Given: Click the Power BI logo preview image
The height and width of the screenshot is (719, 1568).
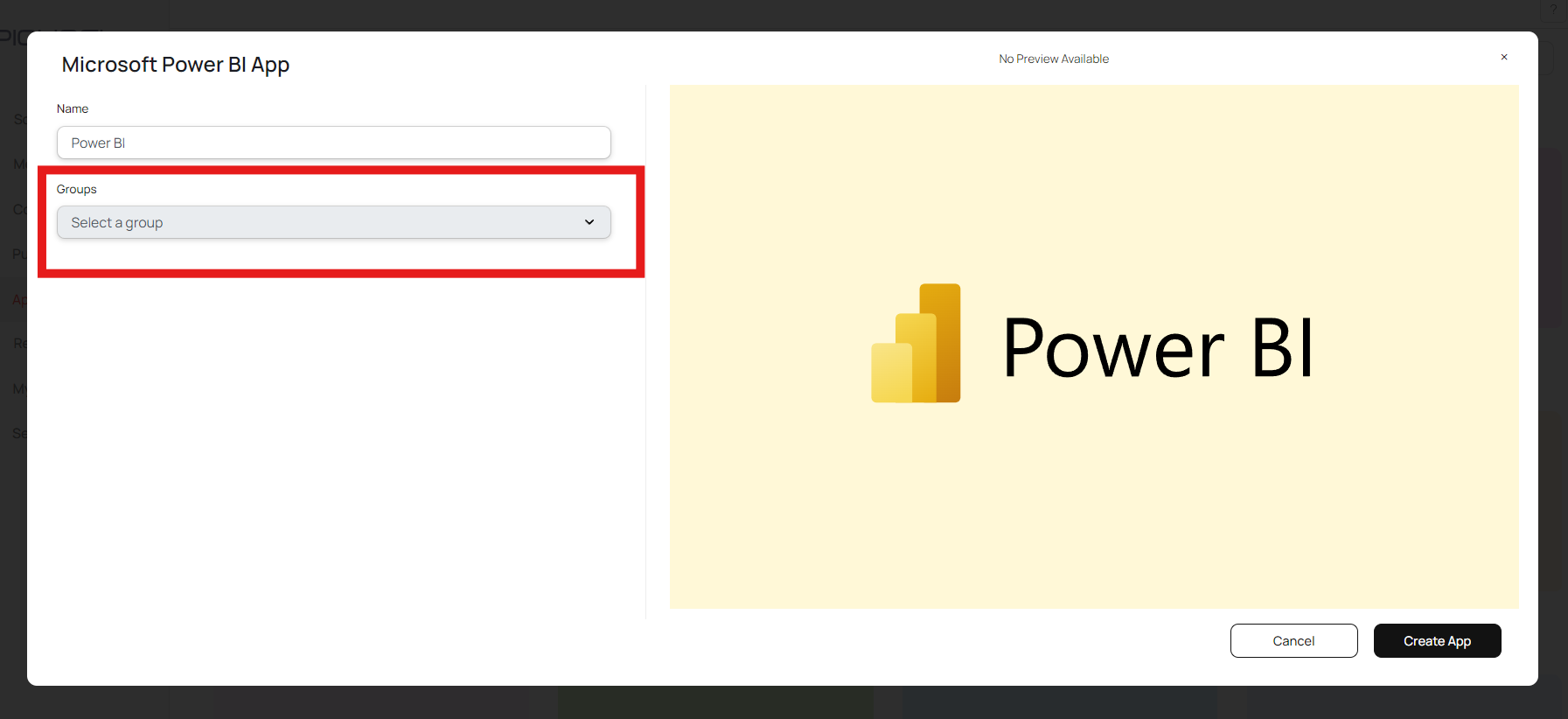Looking at the screenshot, I should coord(1094,346).
